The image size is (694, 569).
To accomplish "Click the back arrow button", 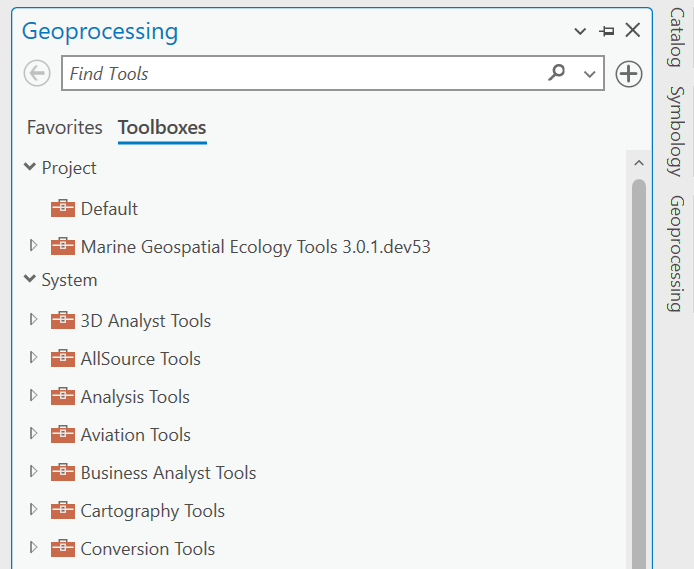I will point(37,73).
